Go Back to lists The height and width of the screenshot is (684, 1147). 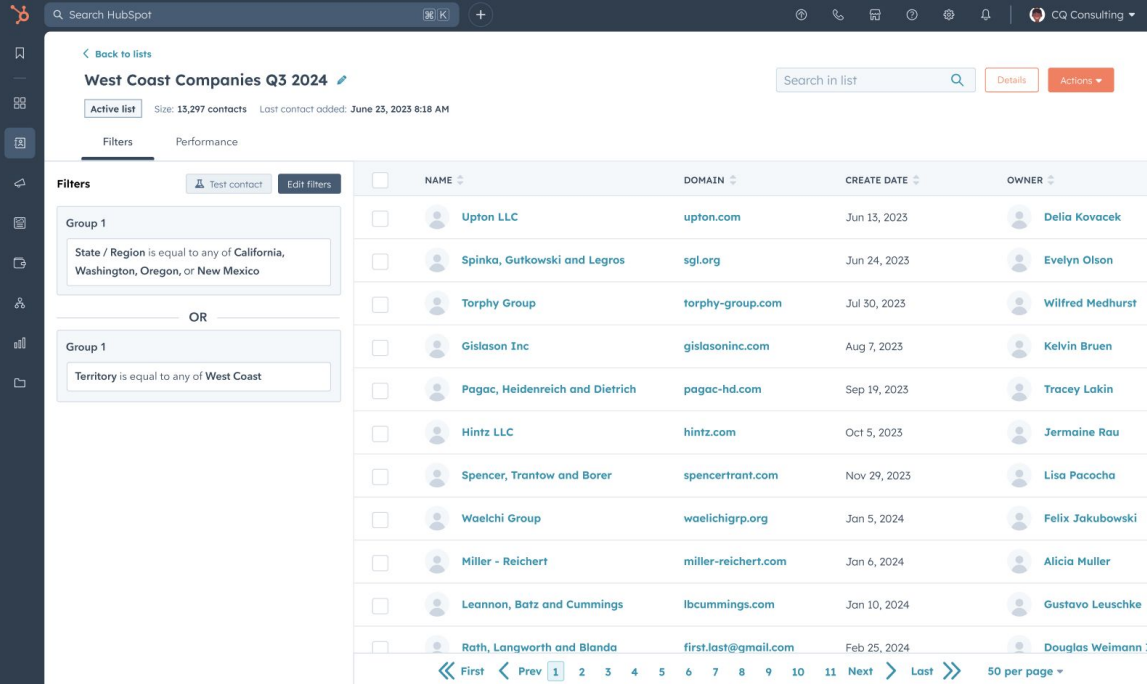[117, 54]
